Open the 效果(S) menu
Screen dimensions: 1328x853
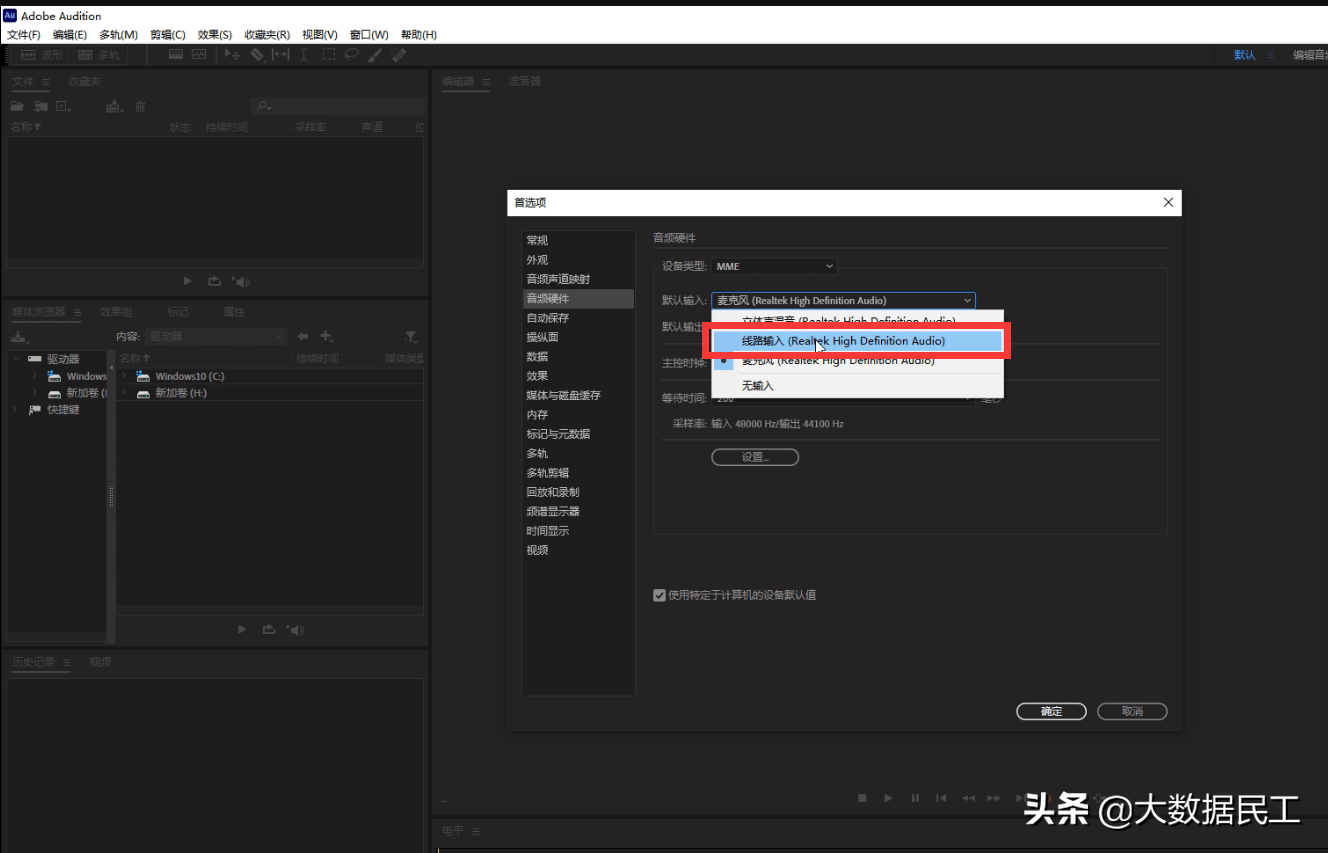click(215, 35)
